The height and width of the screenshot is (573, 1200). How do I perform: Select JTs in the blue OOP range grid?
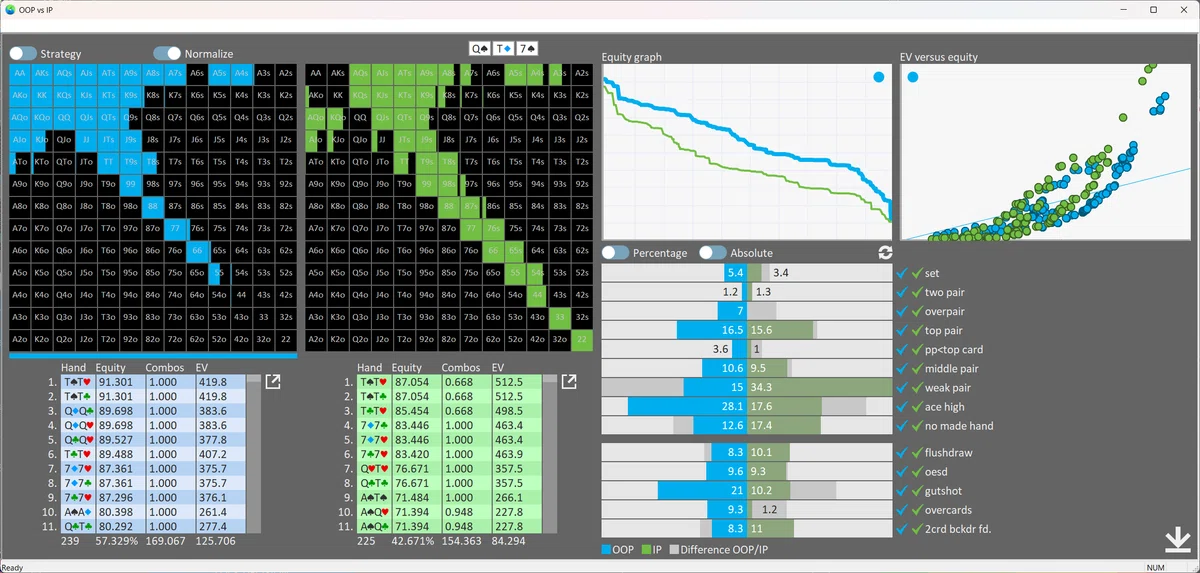(x=108, y=139)
